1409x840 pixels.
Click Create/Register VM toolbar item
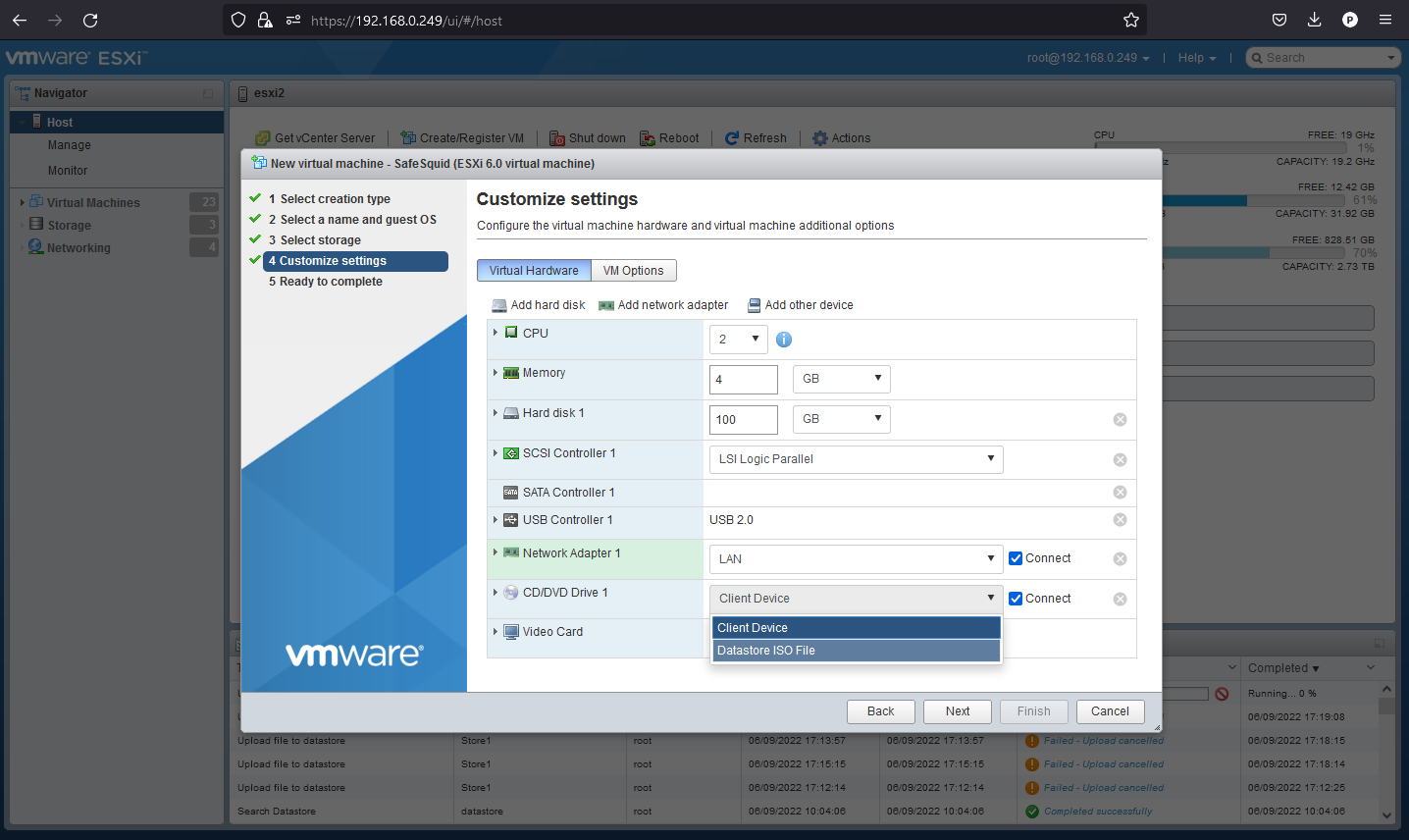(x=462, y=138)
